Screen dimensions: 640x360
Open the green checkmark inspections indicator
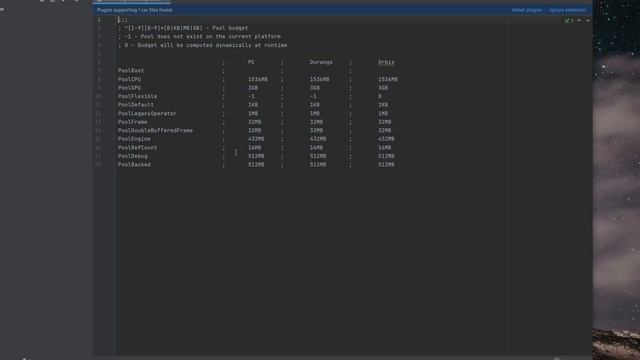click(x=569, y=20)
